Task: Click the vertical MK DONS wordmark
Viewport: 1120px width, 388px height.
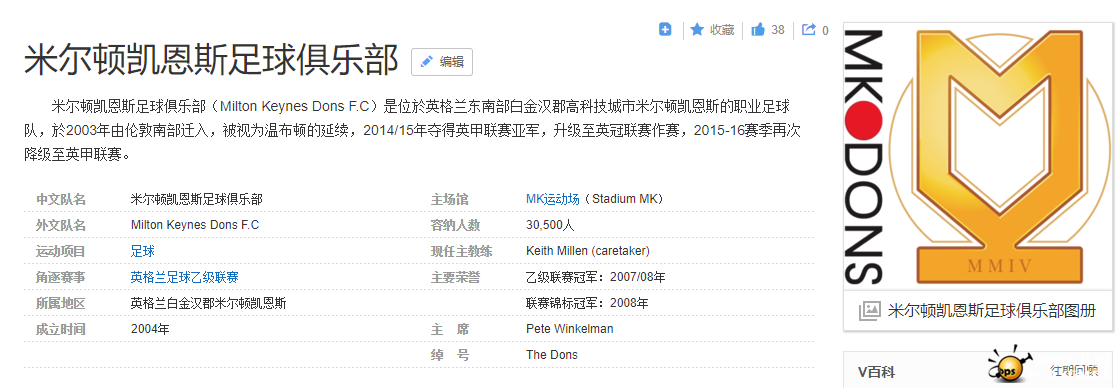Action: coord(864,157)
